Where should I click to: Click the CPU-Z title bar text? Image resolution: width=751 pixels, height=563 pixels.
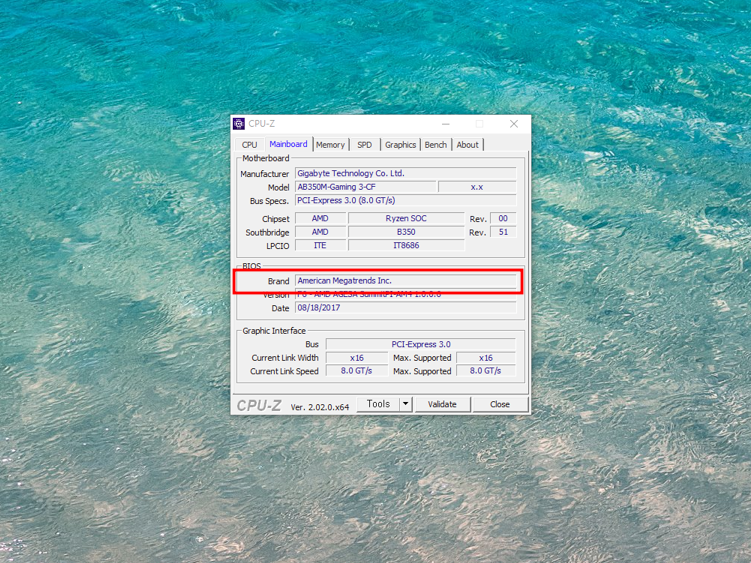[262, 124]
